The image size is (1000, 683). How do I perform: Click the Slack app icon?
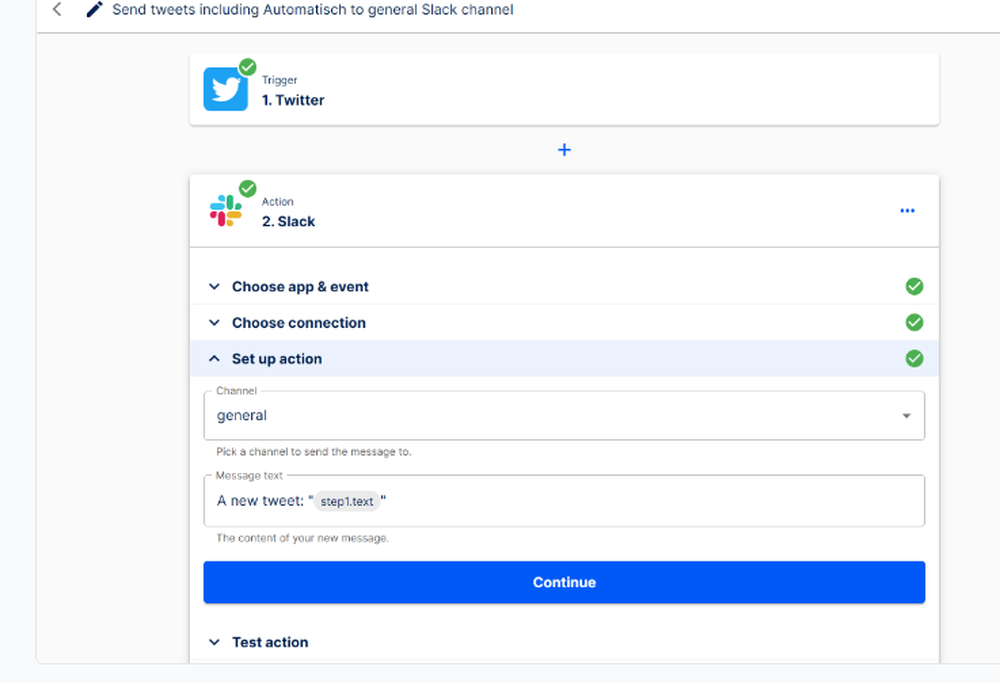click(226, 211)
